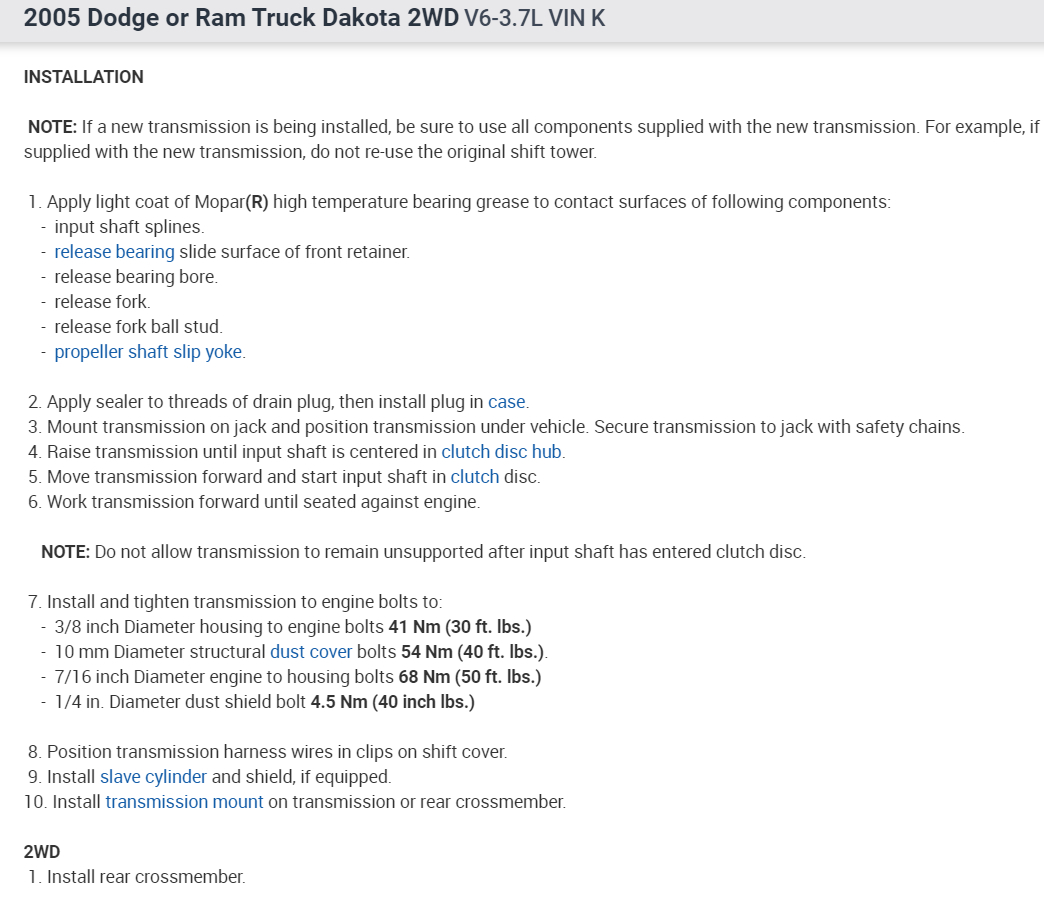Click the "INSTALLATION" section heading
The height and width of the screenshot is (905, 1044).
pyautogui.click(x=83, y=77)
